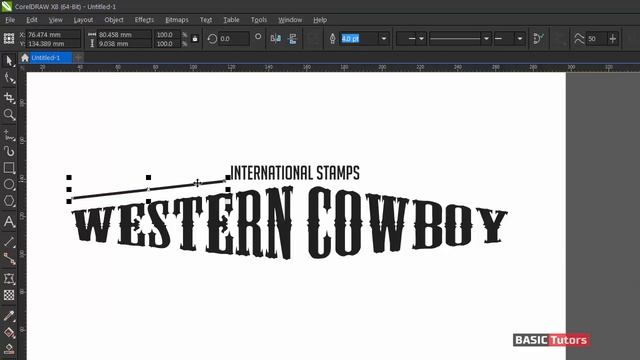Open the Tools menu
This screenshot has width=640, height=360.
tap(258, 20)
